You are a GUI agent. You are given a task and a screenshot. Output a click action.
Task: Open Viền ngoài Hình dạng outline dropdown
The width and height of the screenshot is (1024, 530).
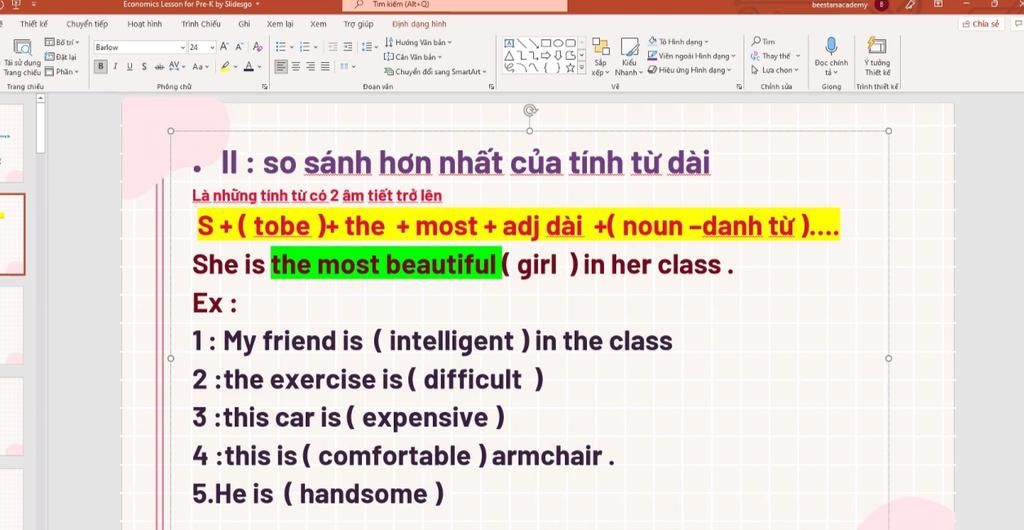[692, 56]
